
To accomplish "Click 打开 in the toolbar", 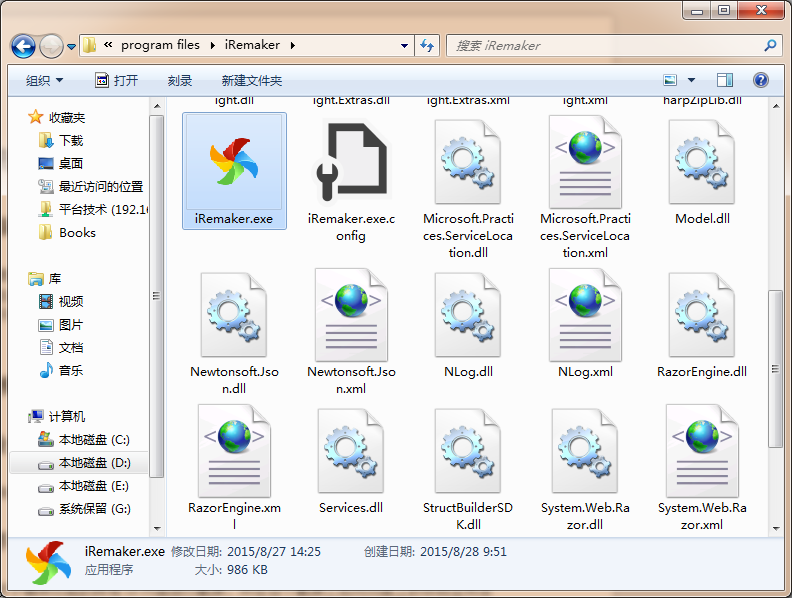I will [x=116, y=80].
